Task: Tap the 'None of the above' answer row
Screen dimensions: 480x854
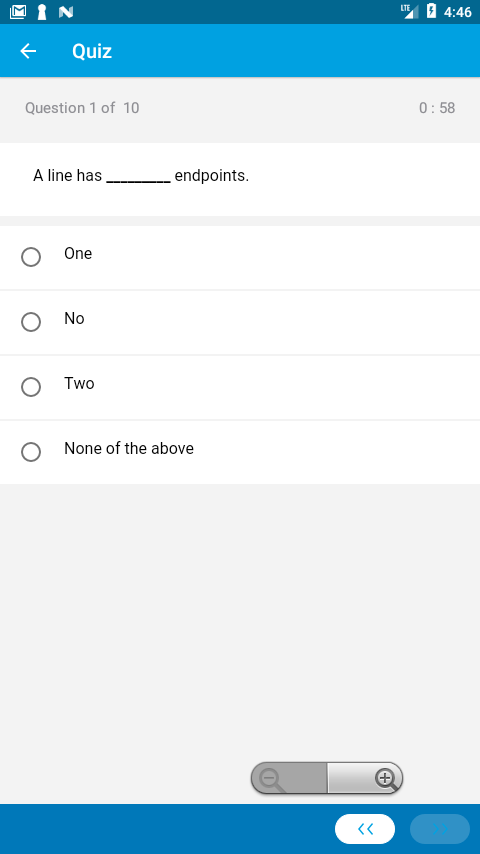Action: [240, 452]
